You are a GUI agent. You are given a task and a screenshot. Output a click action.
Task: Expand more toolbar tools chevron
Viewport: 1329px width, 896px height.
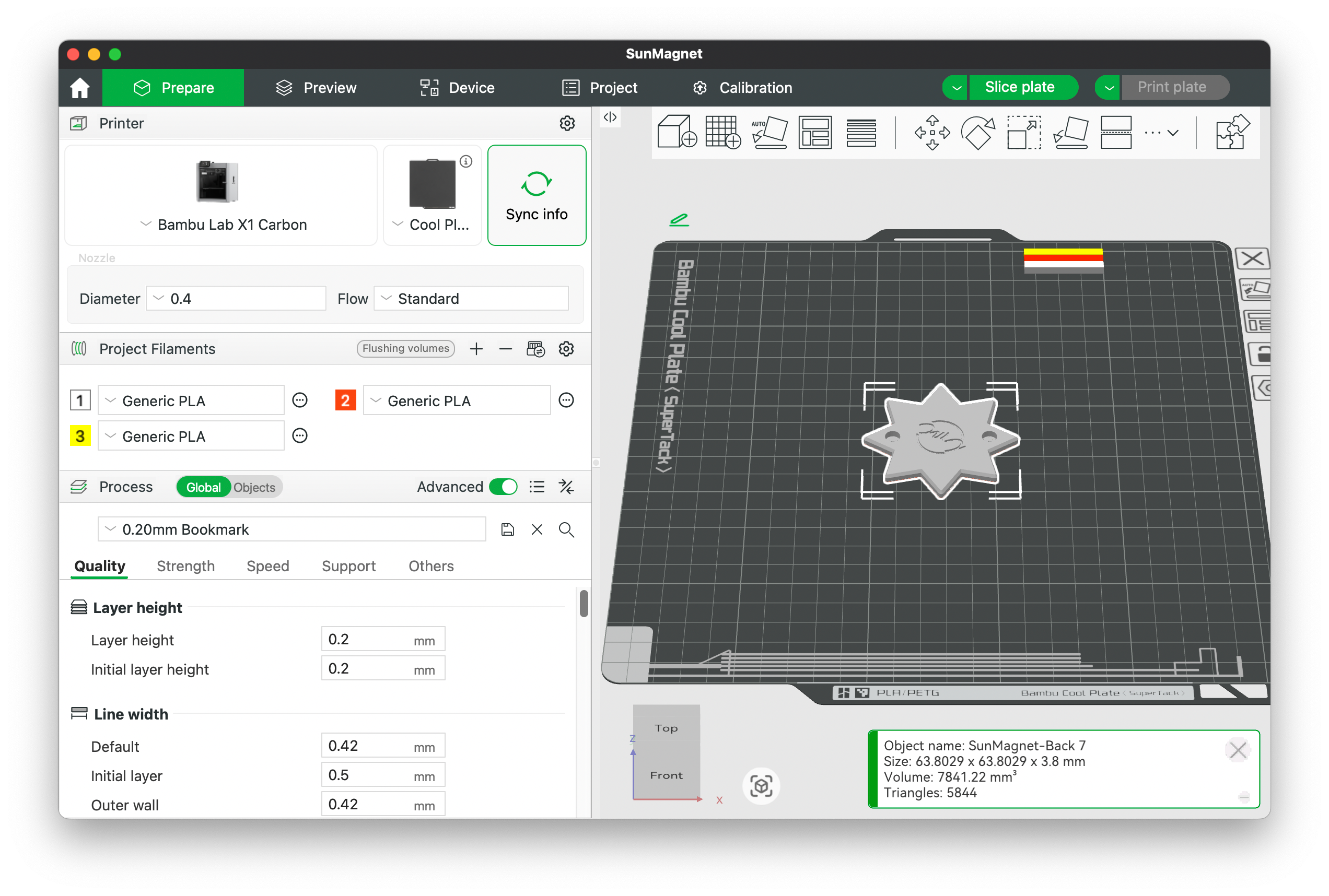[1172, 133]
